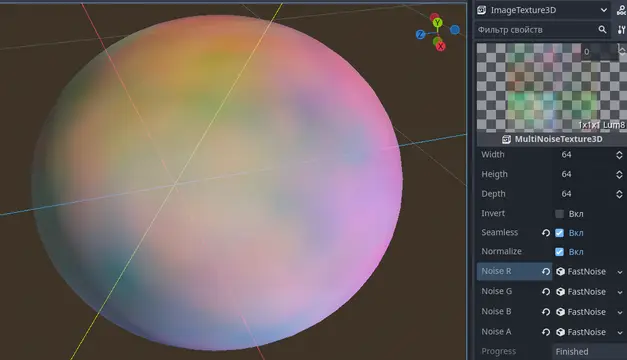Click the property filter search field
Viewport: 627px width, 360px height.
543,30
